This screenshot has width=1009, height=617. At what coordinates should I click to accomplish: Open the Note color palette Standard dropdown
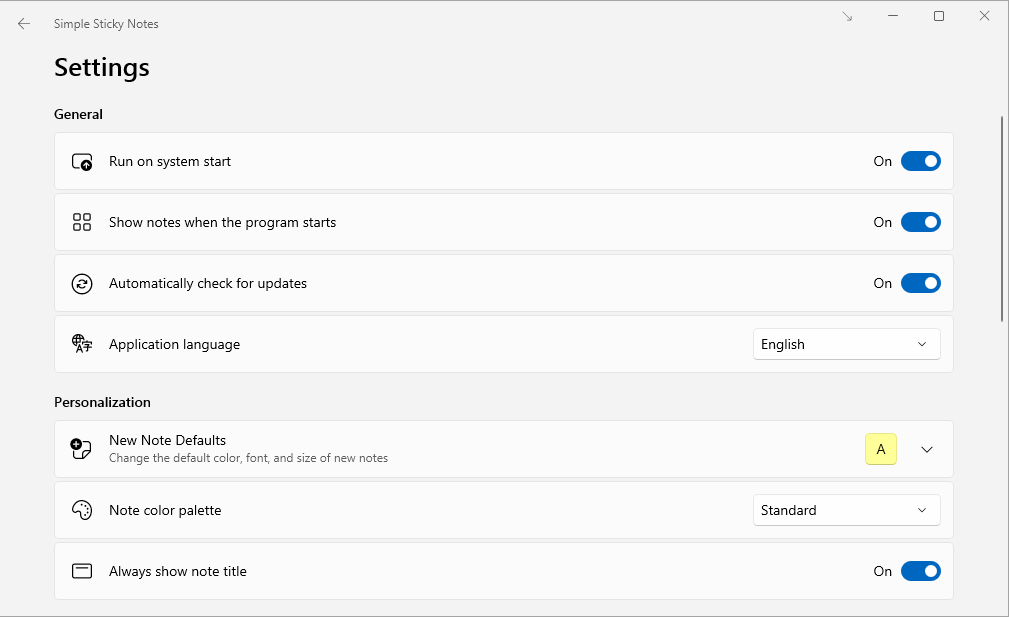coord(846,510)
